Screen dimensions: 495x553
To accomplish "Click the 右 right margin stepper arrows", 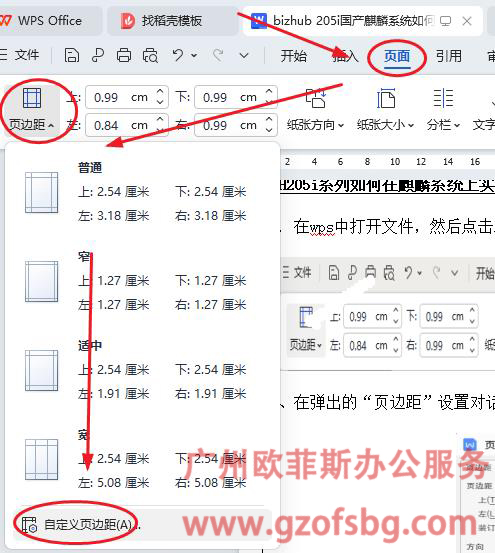I will coord(269,125).
